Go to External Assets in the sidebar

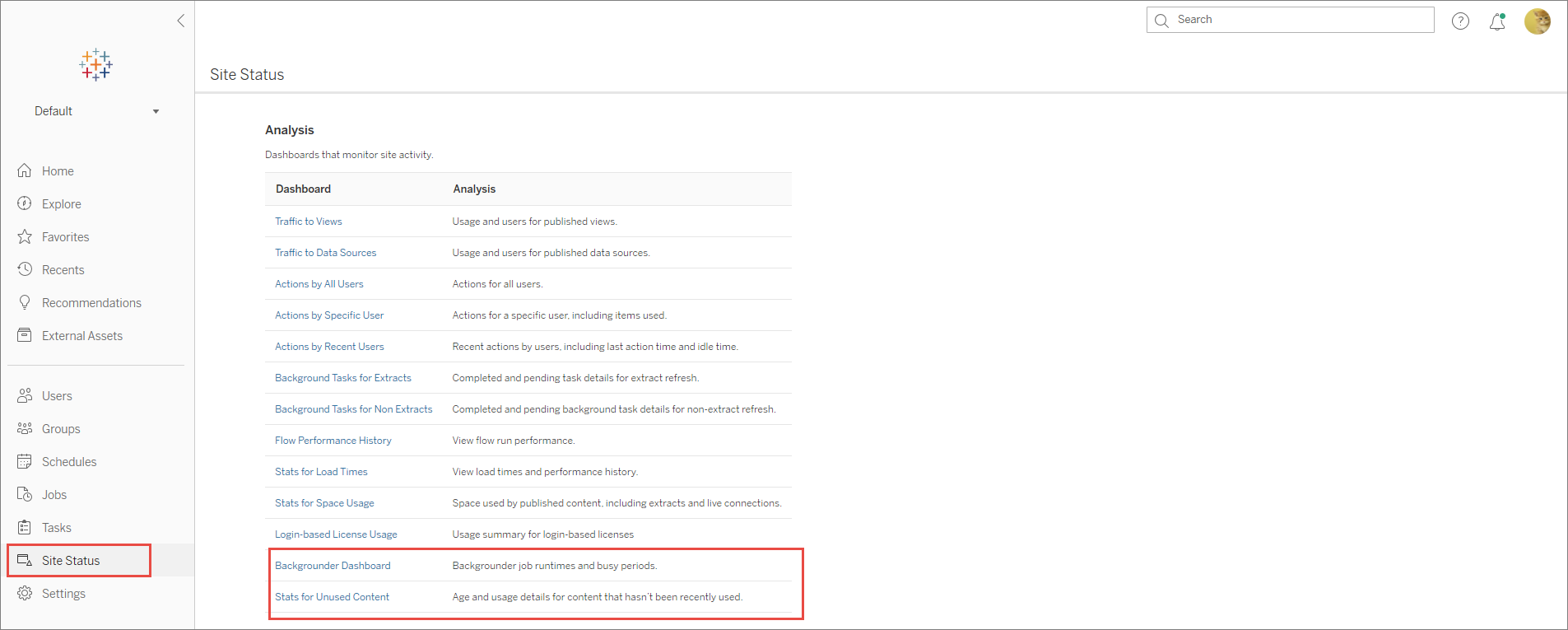point(82,335)
